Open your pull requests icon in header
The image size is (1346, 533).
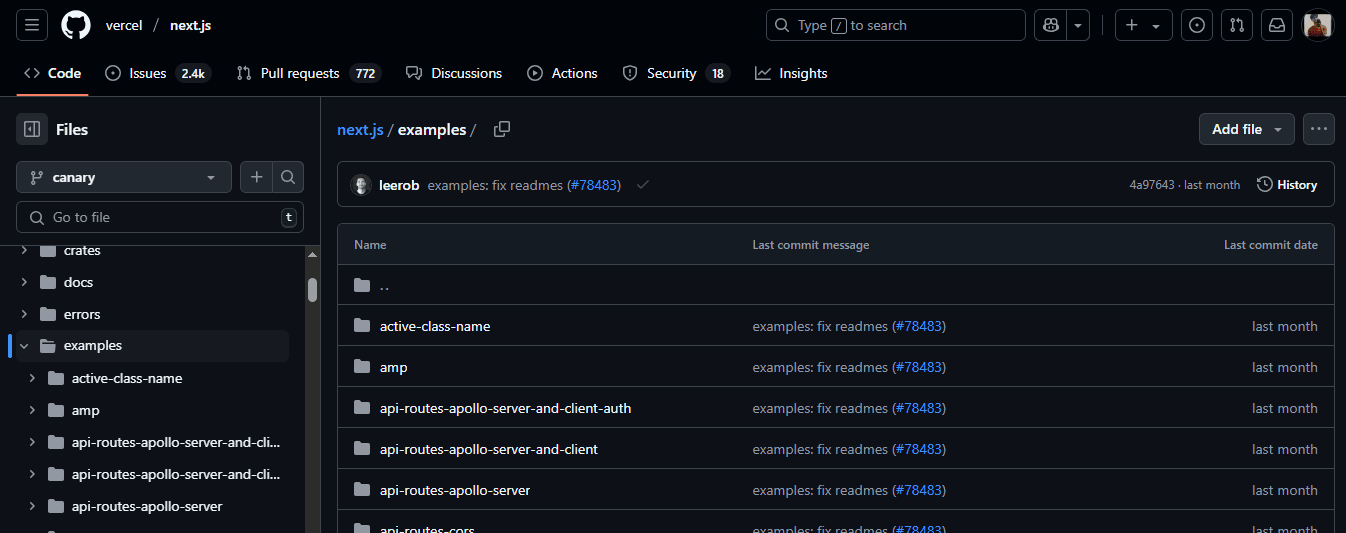(x=1237, y=25)
